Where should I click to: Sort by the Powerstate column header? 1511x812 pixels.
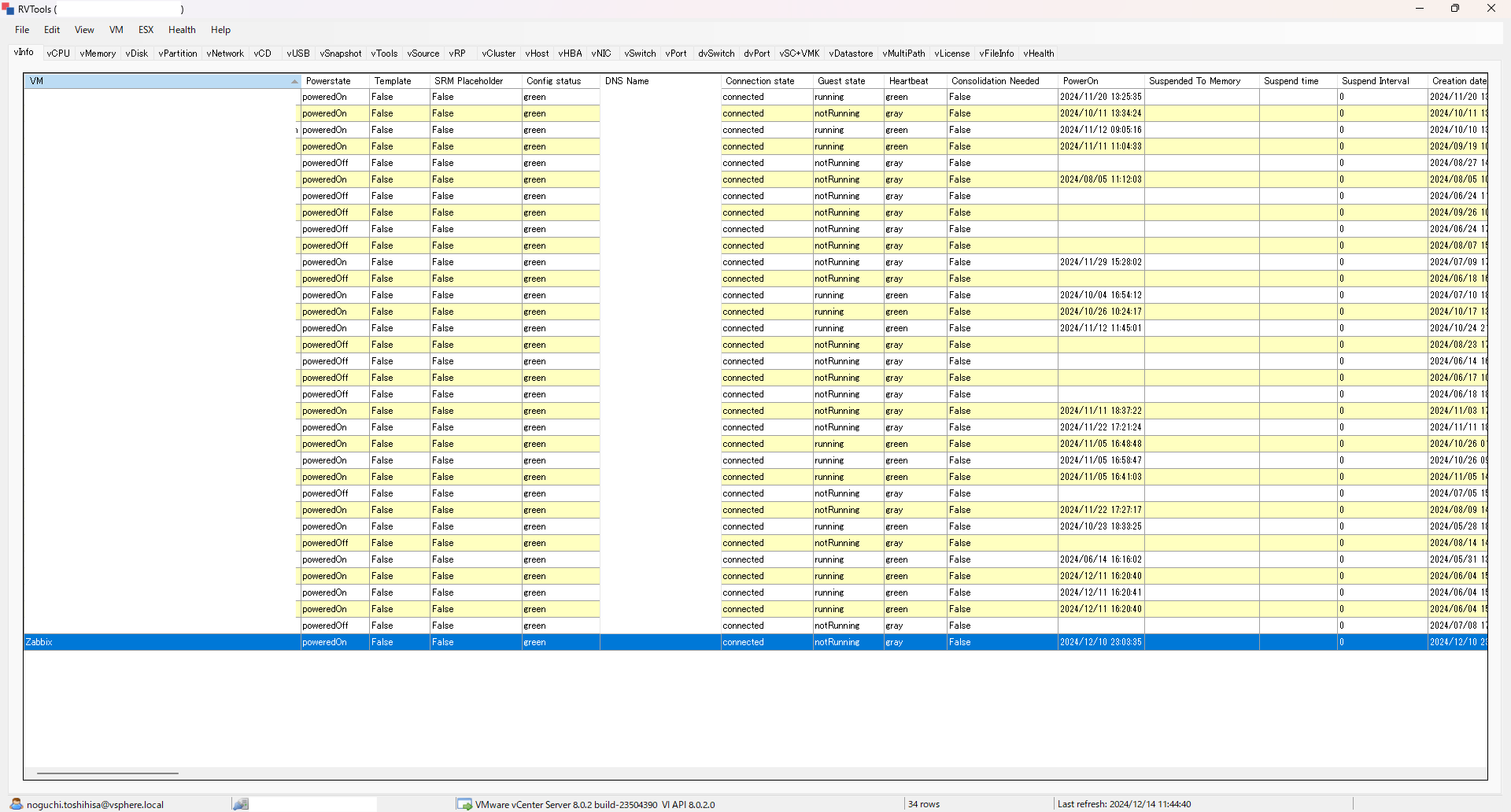click(x=335, y=81)
